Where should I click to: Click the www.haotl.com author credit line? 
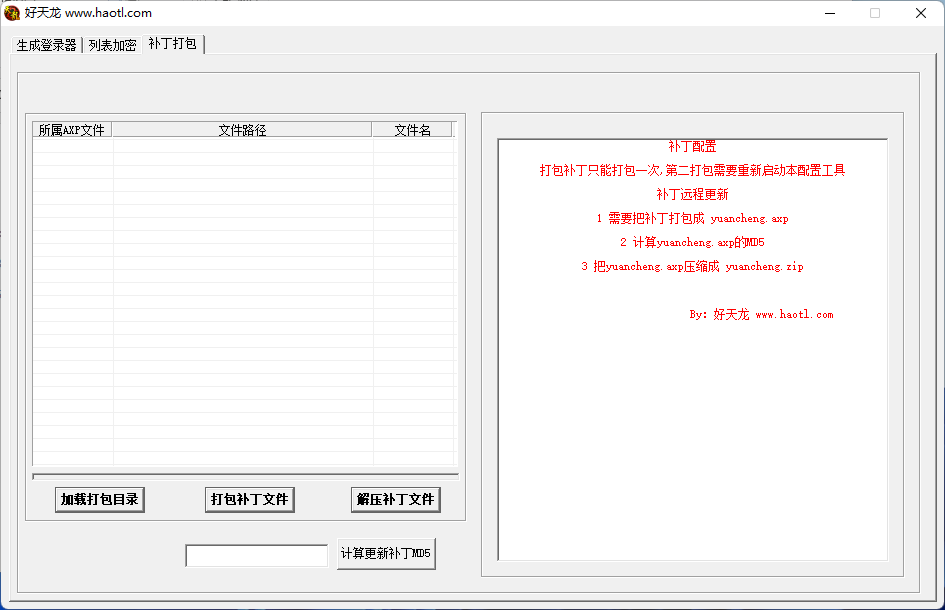761,315
